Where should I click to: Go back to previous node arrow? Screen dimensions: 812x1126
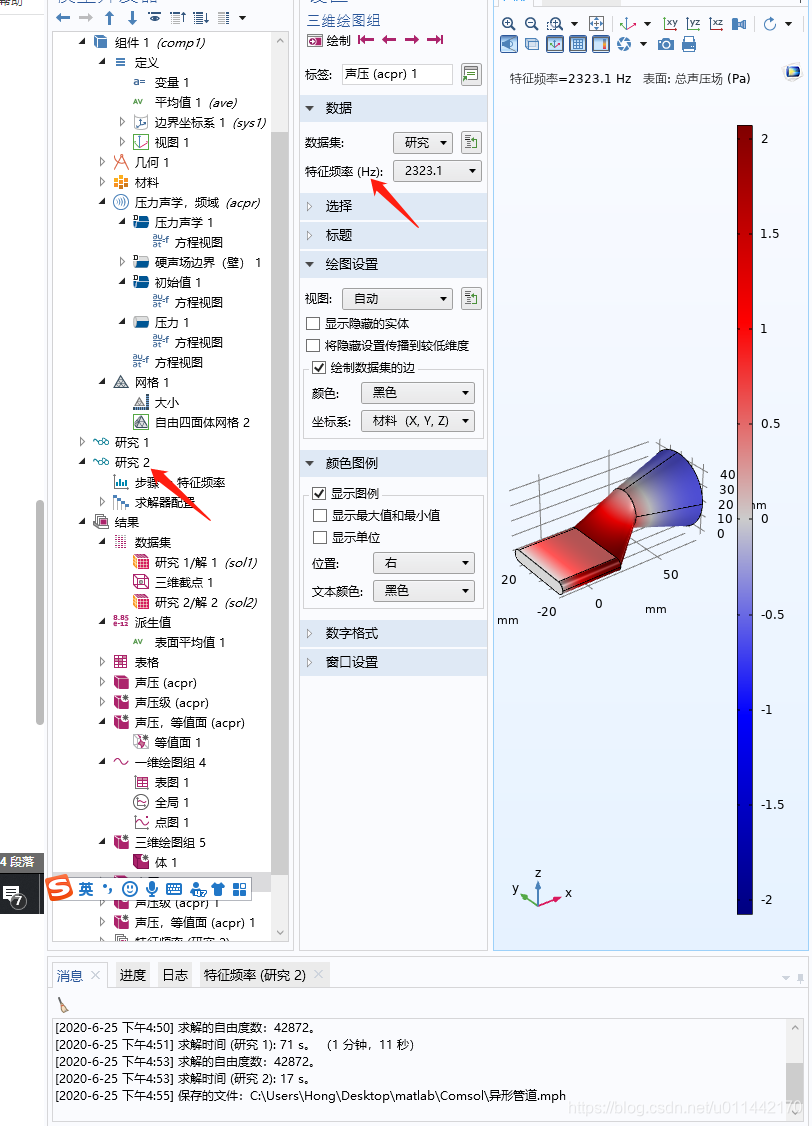pyautogui.click(x=63, y=17)
